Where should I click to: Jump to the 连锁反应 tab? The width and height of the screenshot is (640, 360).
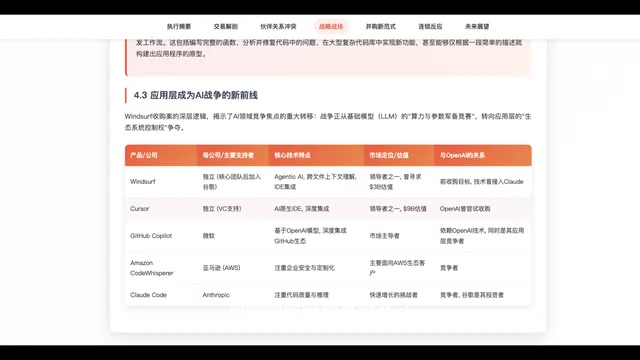pos(430,27)
